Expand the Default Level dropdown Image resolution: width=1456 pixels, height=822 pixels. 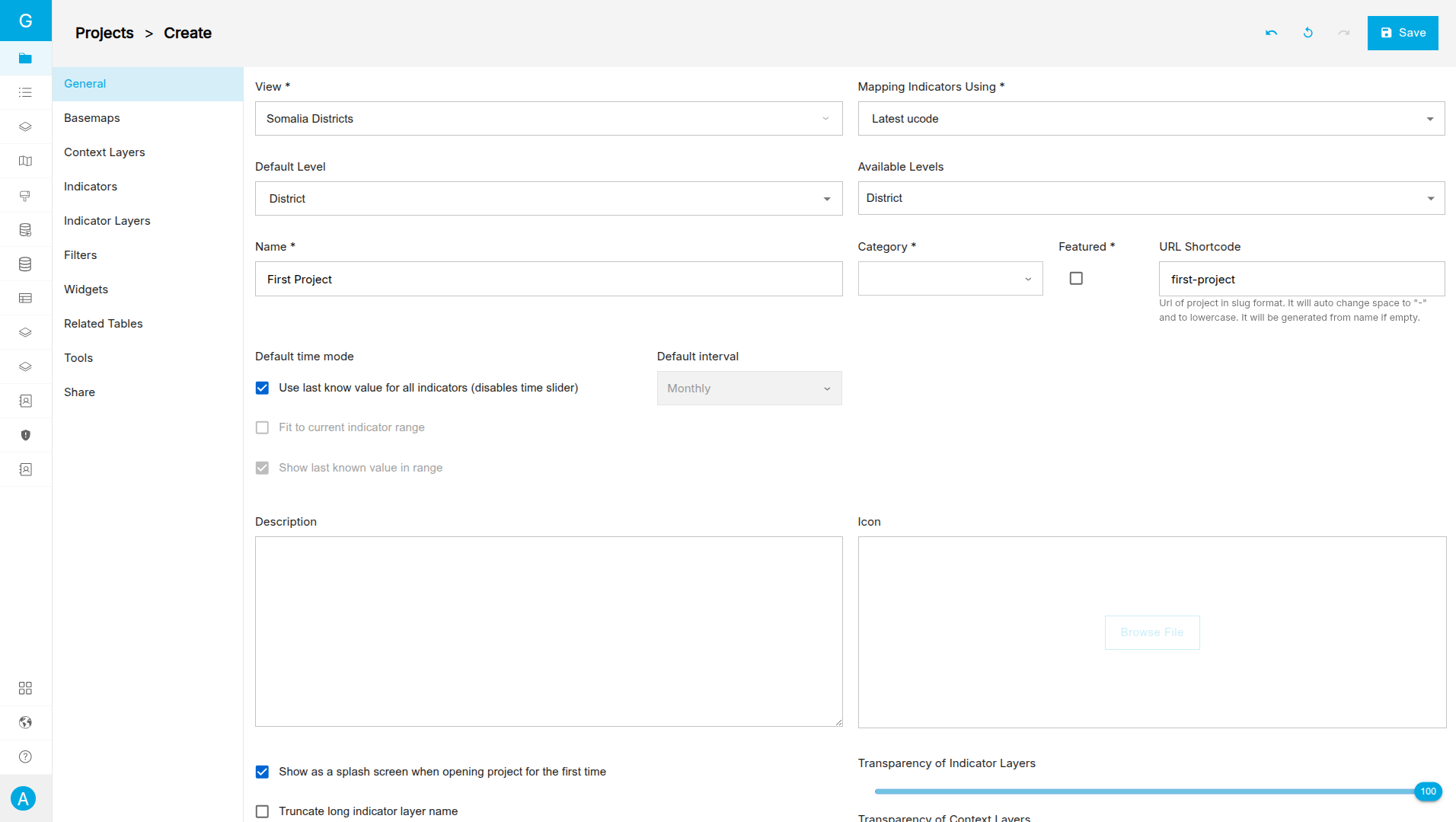(548, 199)
